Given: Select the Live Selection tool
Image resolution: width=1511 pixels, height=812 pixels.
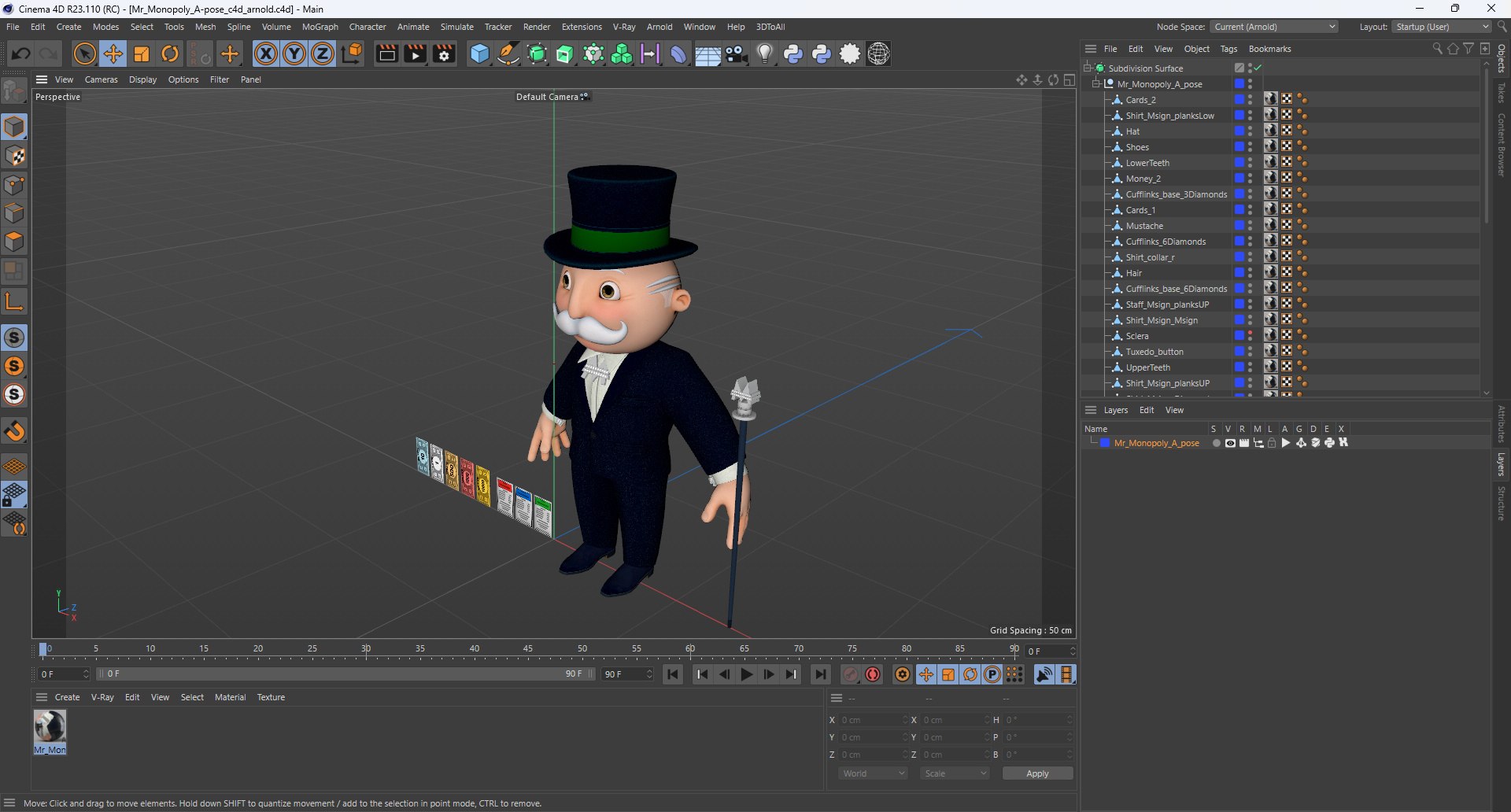Looking at the screenshot, I should pos(84,54).
